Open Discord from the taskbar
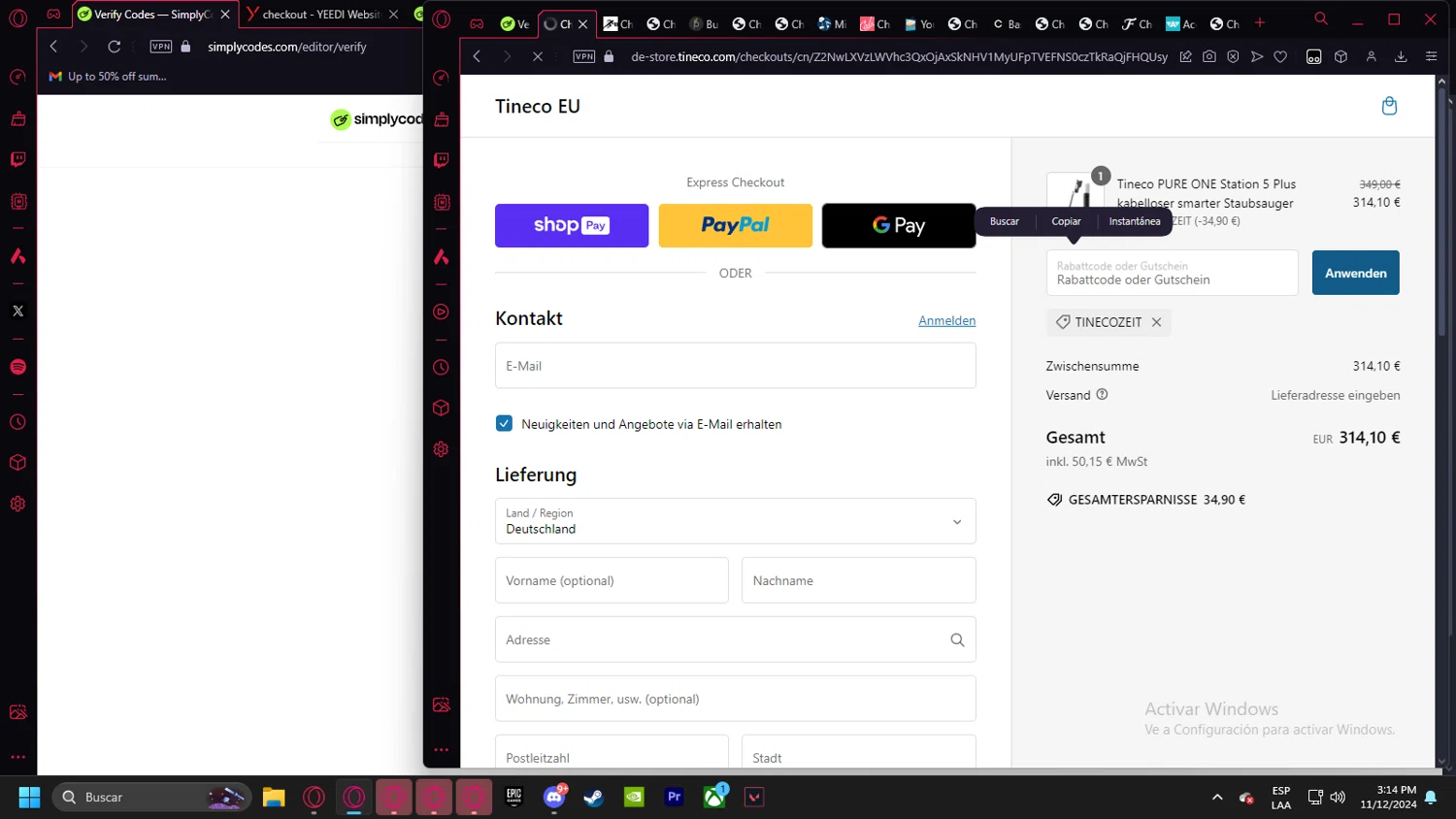The height and width of the screenshot is (819, 1456). point(554,798)
